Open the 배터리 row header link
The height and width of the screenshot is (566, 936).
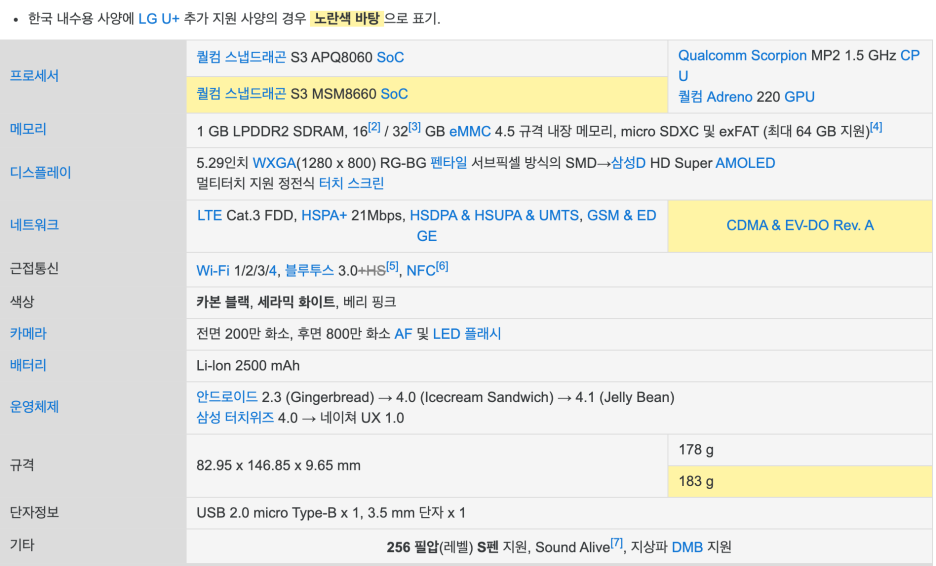click(28, 365)
